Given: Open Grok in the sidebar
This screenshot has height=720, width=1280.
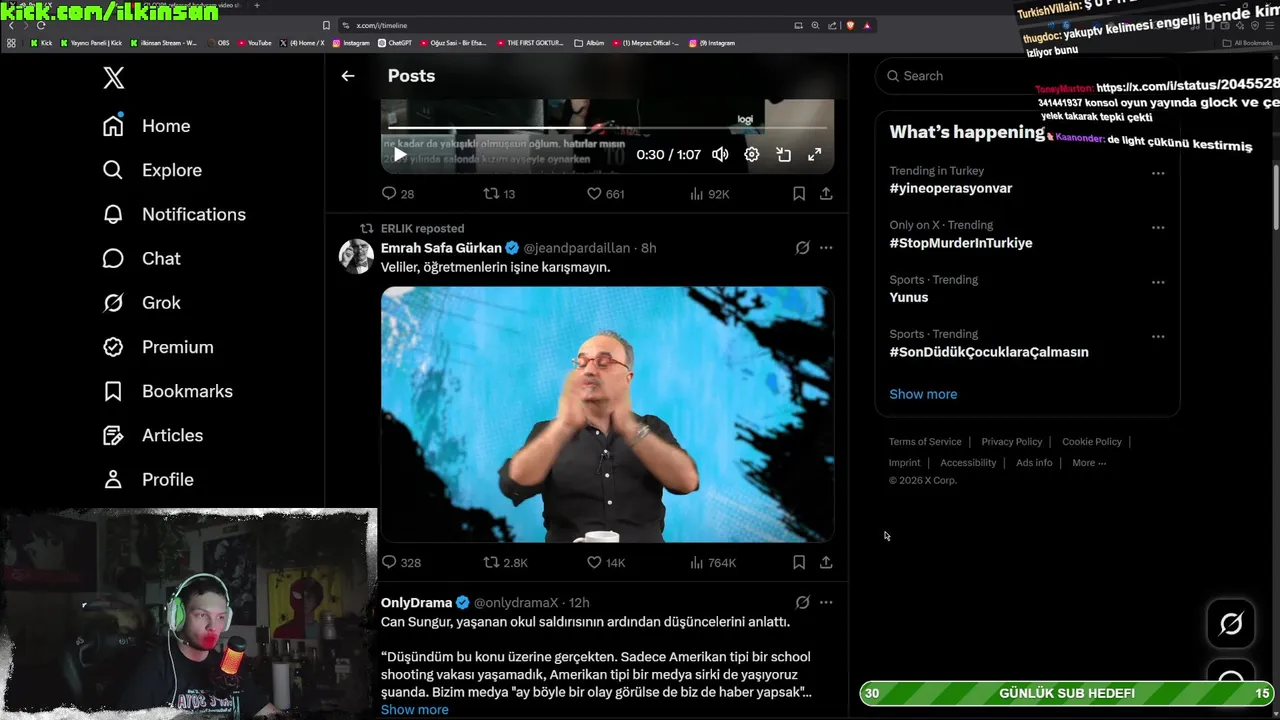Looking at the screenshot, I should 141,302.
